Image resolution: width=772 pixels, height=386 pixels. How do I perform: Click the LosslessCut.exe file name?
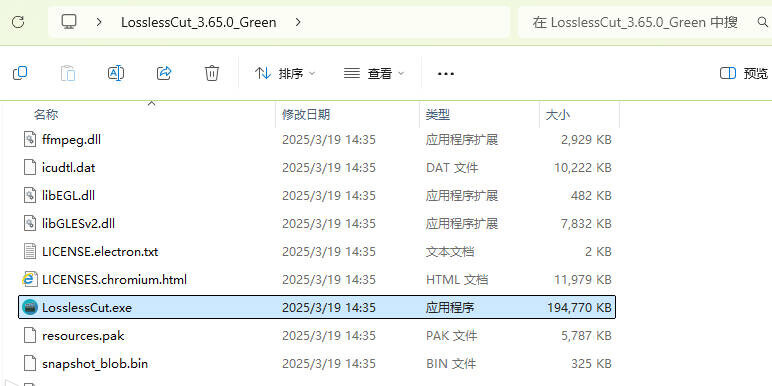(87, 308)
